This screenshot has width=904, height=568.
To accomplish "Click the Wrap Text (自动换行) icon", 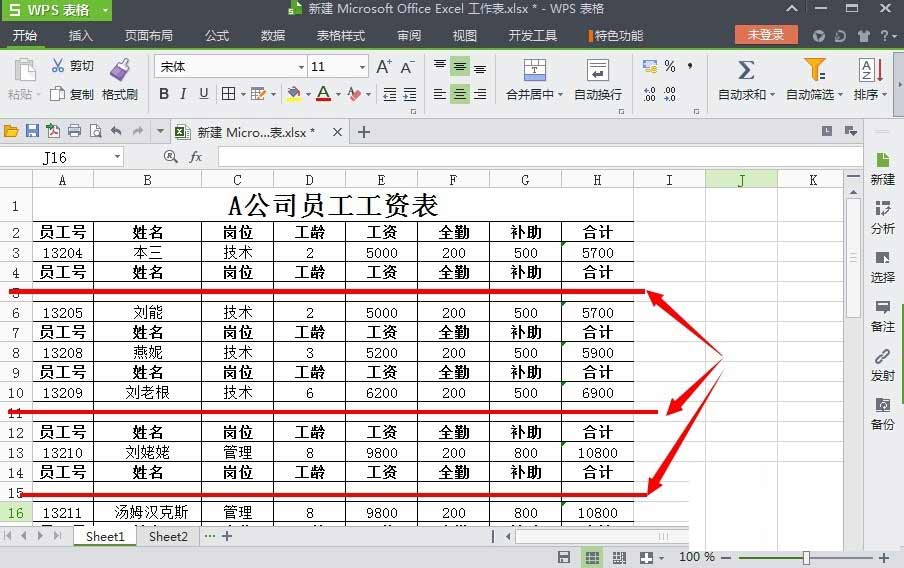I will click(598, 71).
